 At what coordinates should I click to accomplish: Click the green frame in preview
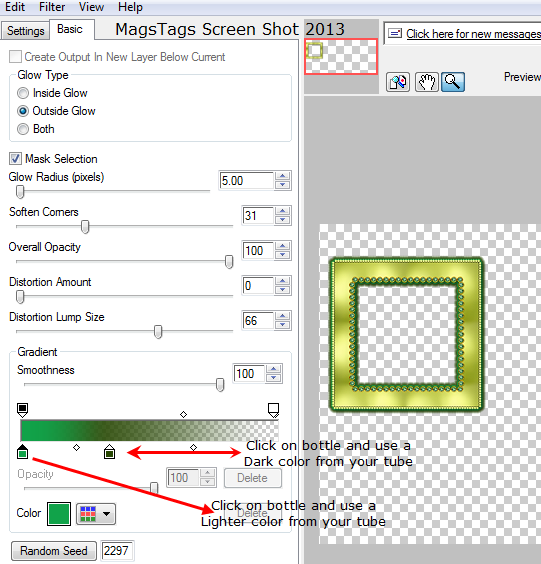(x=407, y=335)
